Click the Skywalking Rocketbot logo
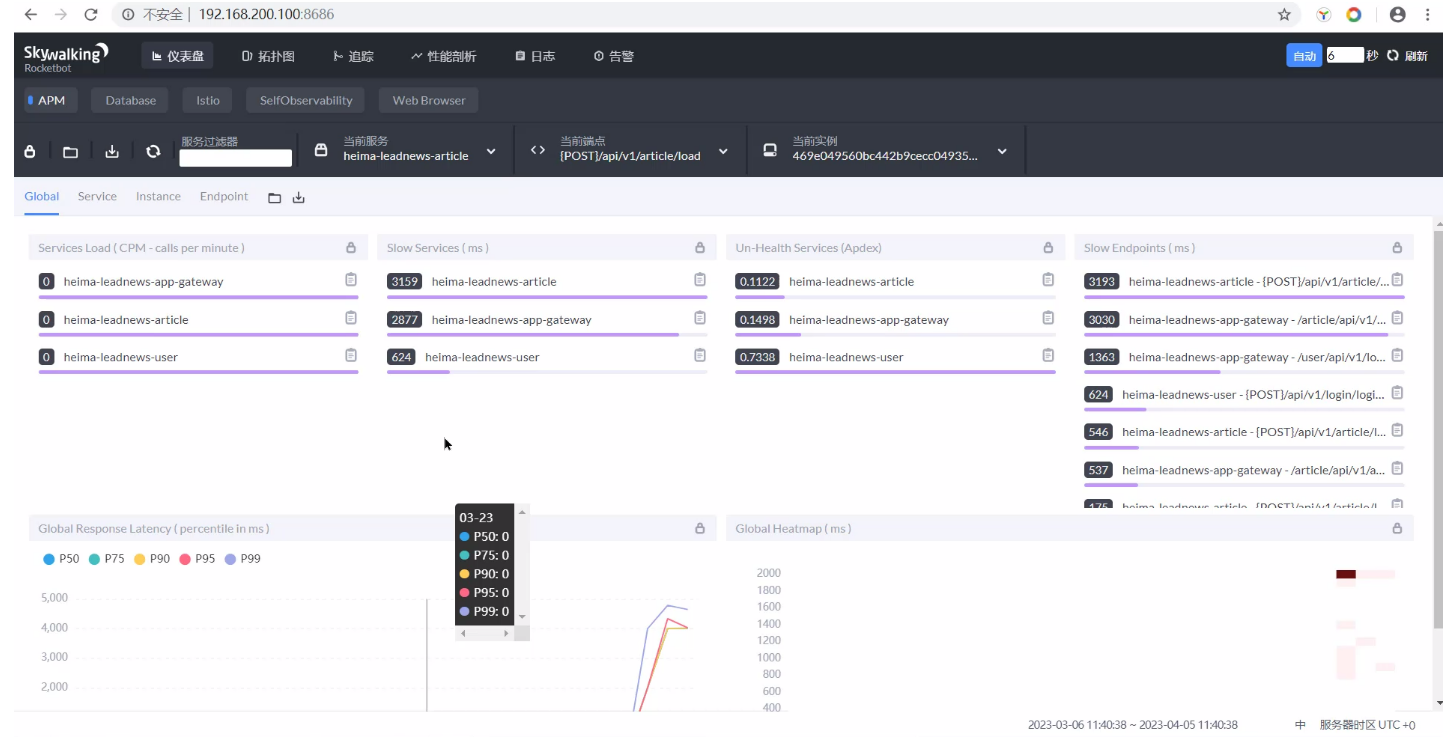 tap(66, 56)
